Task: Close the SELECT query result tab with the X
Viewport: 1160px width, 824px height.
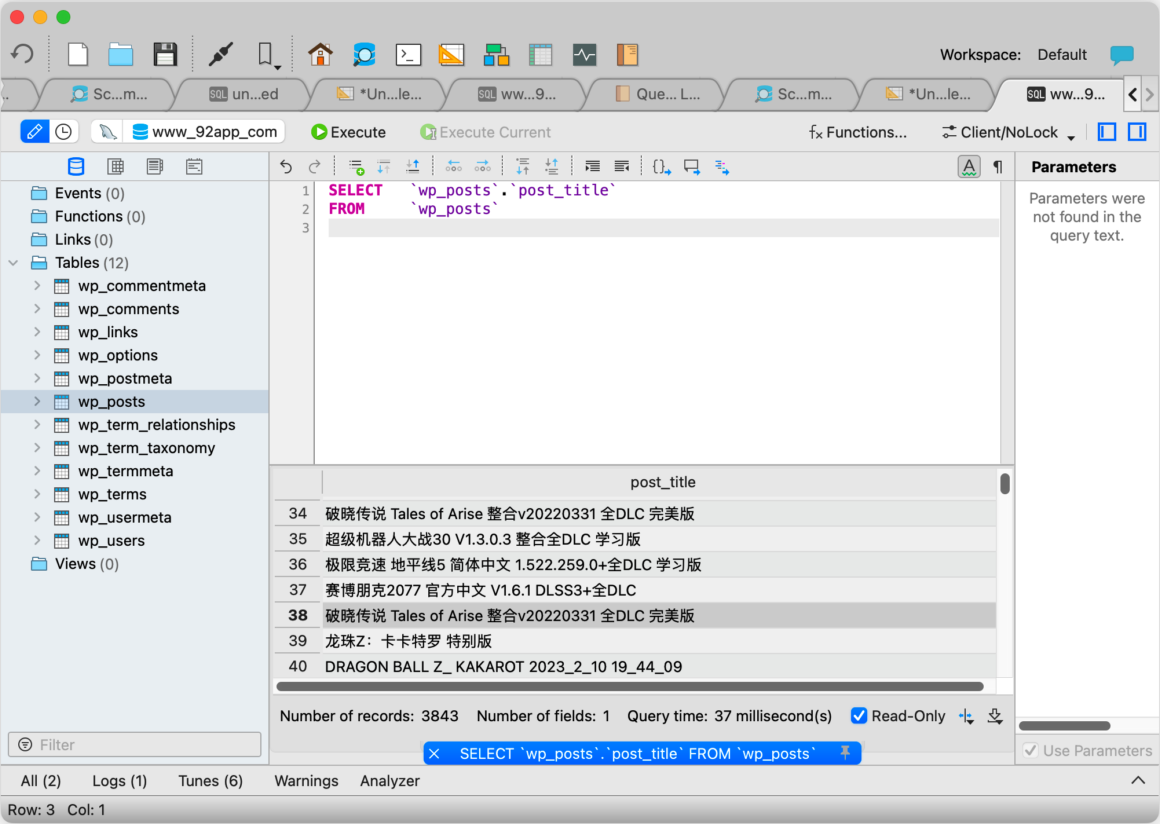Action: tap(434, 753)
